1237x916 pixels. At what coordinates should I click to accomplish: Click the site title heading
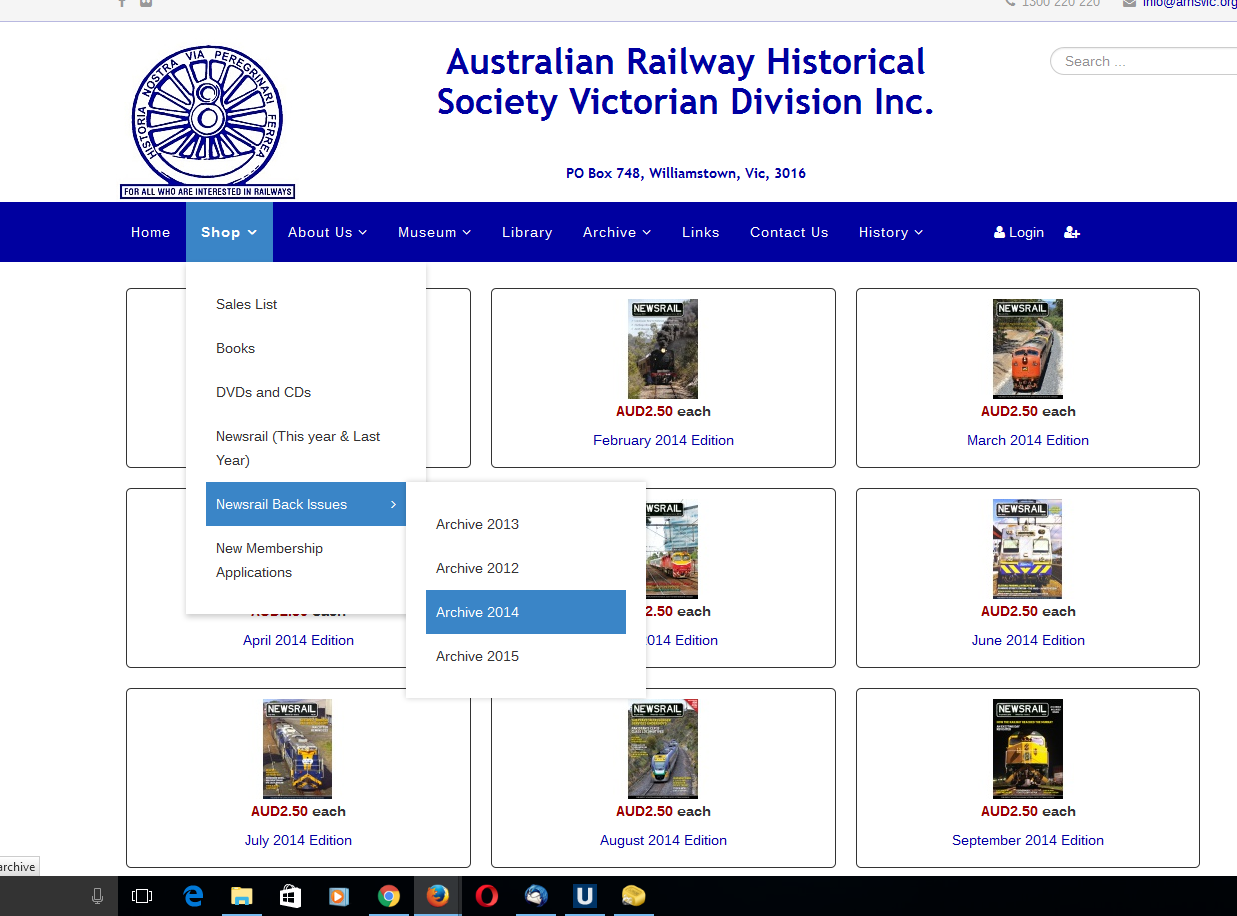click(x=686, y=82)
